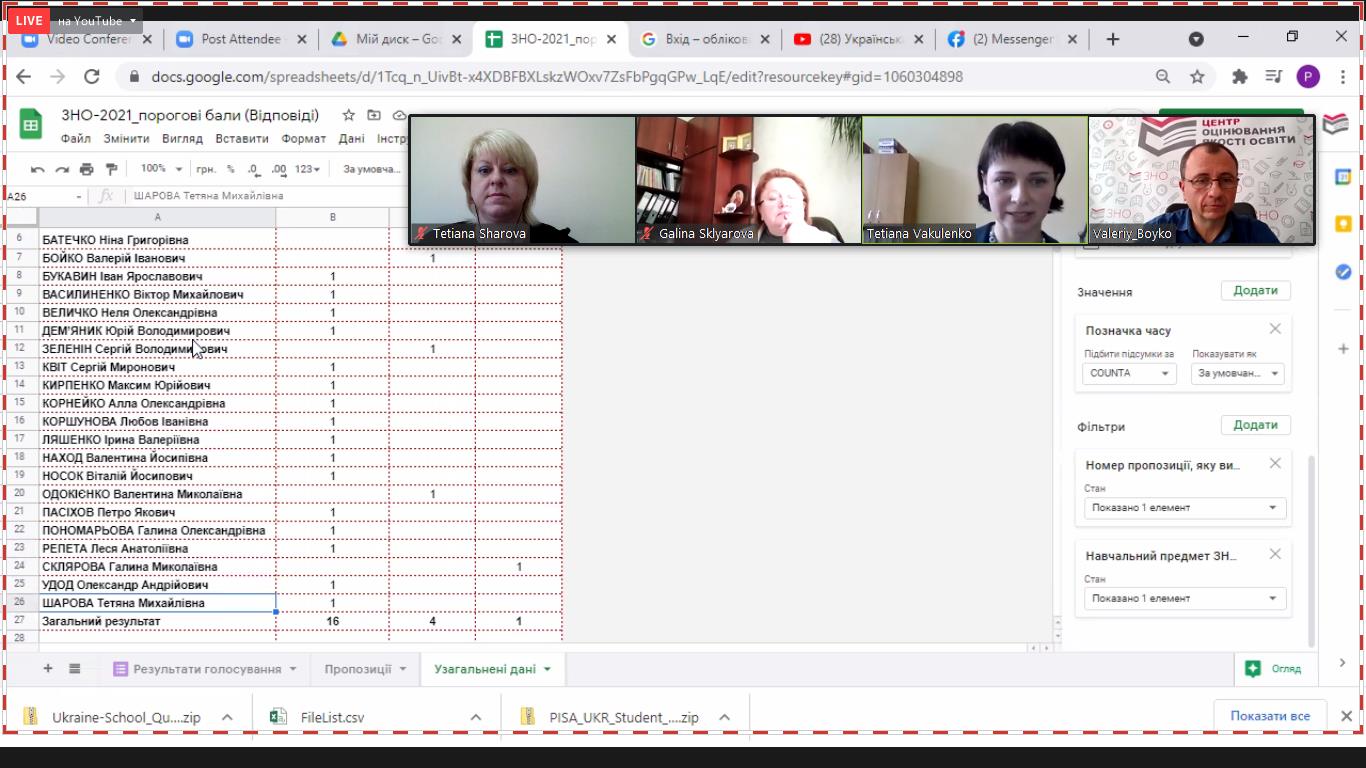Screen dimensions: 1366x768
Task: Click the move-to-folder icon beside title
Action: tap(374, 115)
